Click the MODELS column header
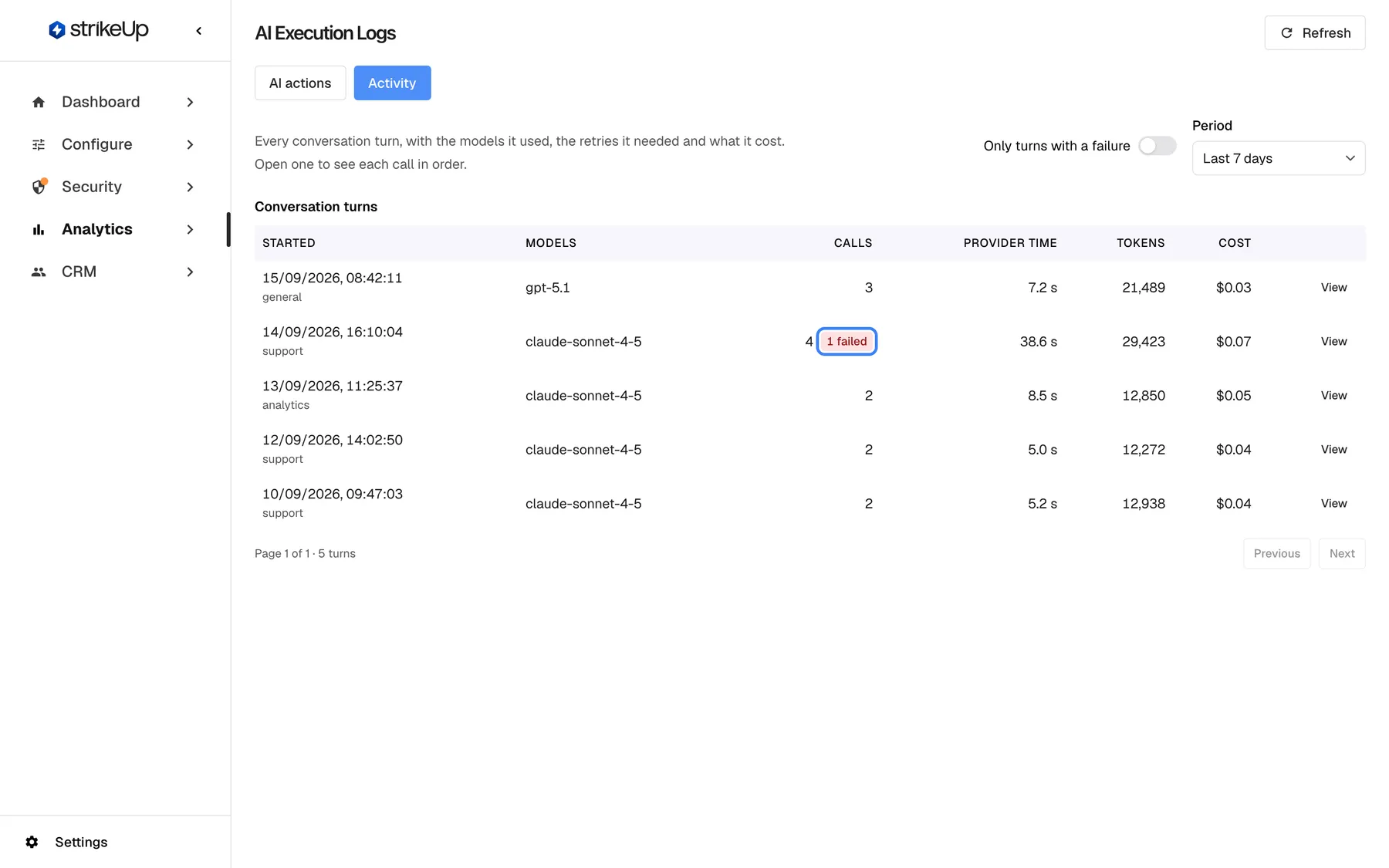Screen dimensions: 1389x868 click(x=551, y=243)
